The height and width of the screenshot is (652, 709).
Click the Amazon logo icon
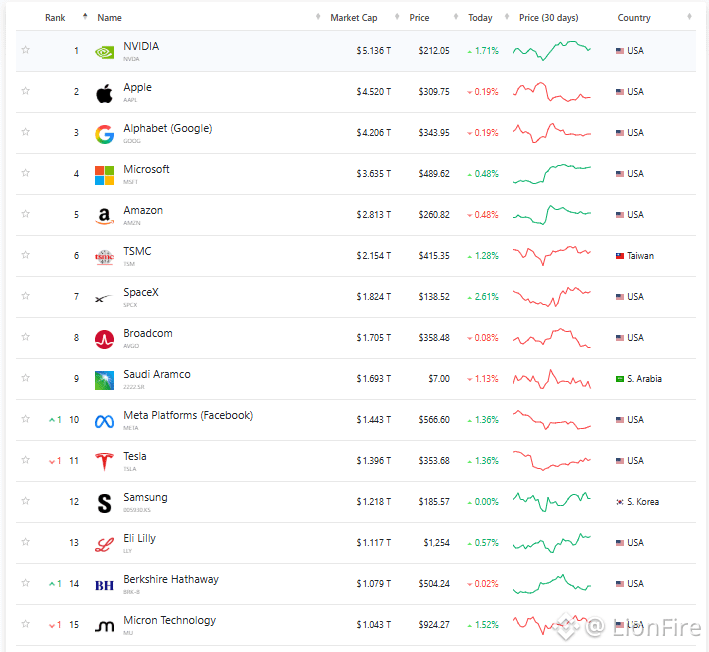[104, 216]
